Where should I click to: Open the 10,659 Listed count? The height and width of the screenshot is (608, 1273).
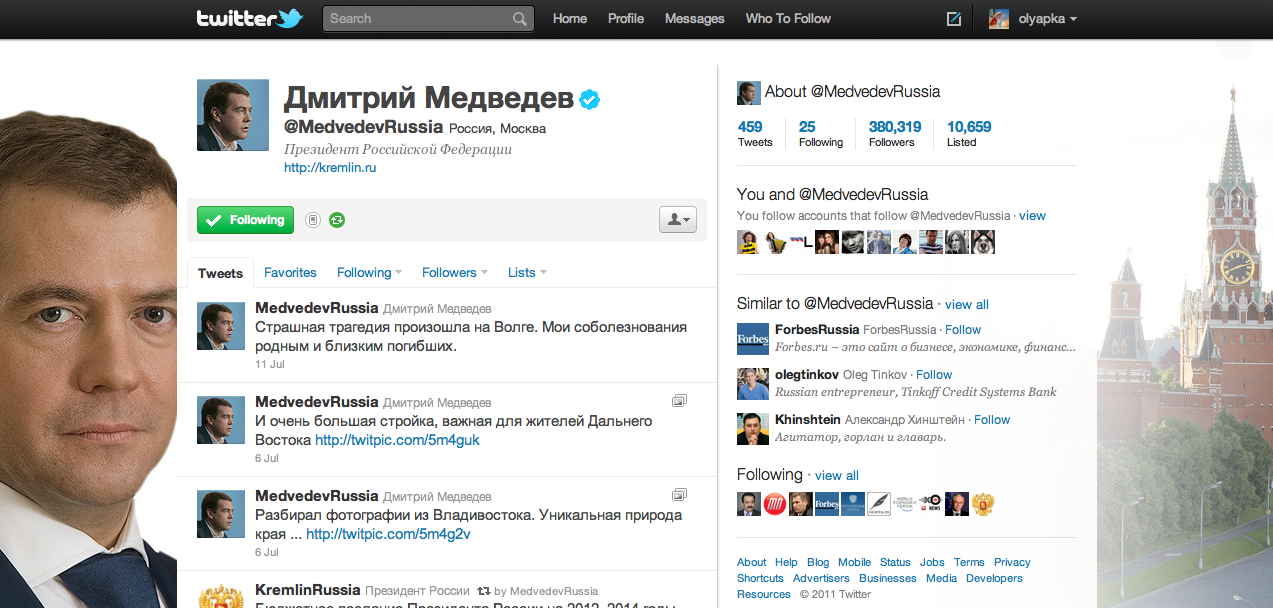tap(969, 133)
